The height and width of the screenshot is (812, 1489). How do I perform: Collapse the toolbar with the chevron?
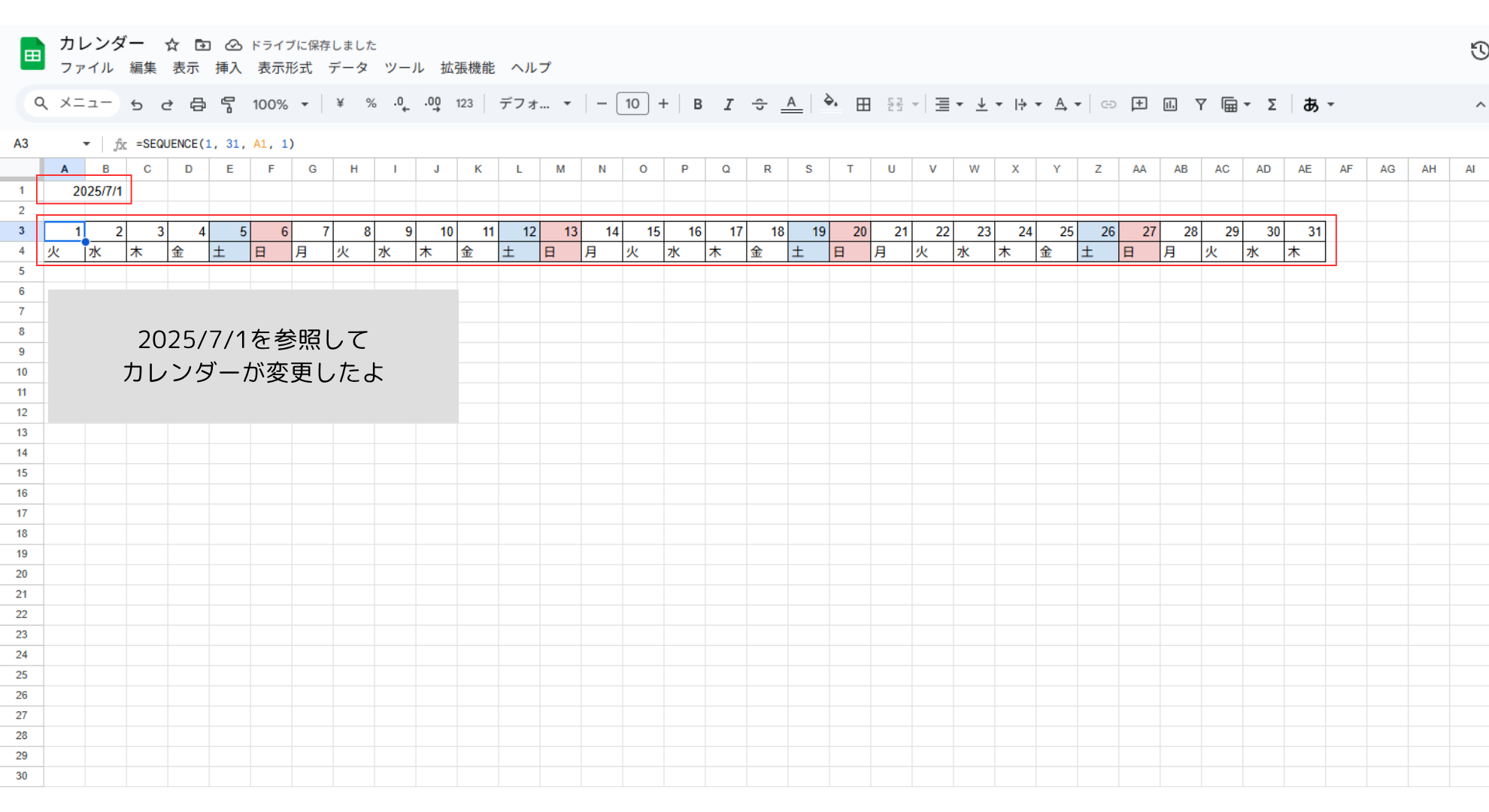click(1479, 105)
